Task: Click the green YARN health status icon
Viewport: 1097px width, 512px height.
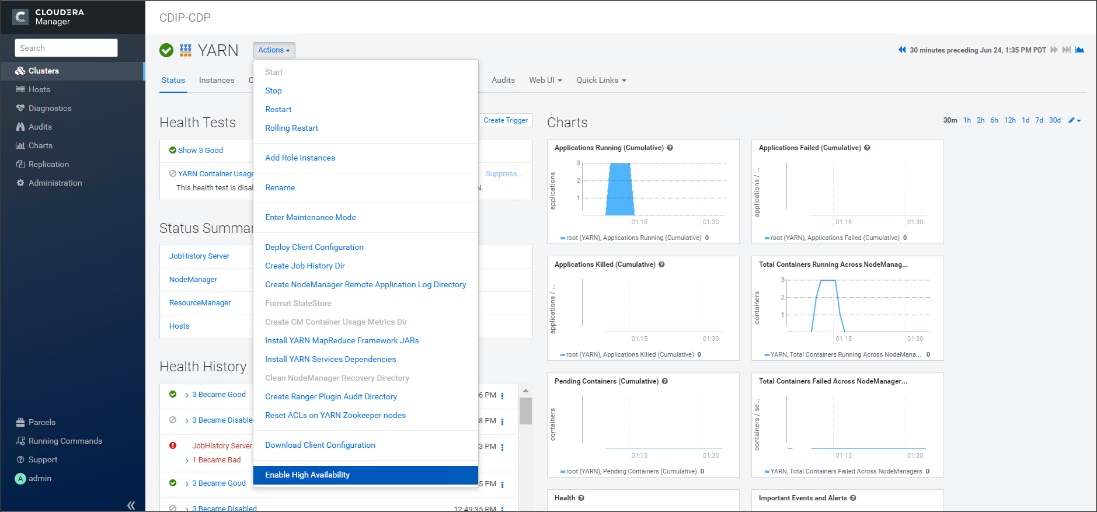Action: click(x=167, y=50)
